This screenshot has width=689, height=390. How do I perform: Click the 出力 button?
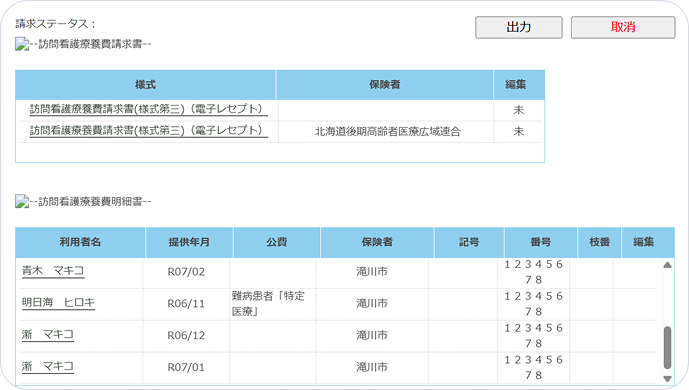[519, 27]
